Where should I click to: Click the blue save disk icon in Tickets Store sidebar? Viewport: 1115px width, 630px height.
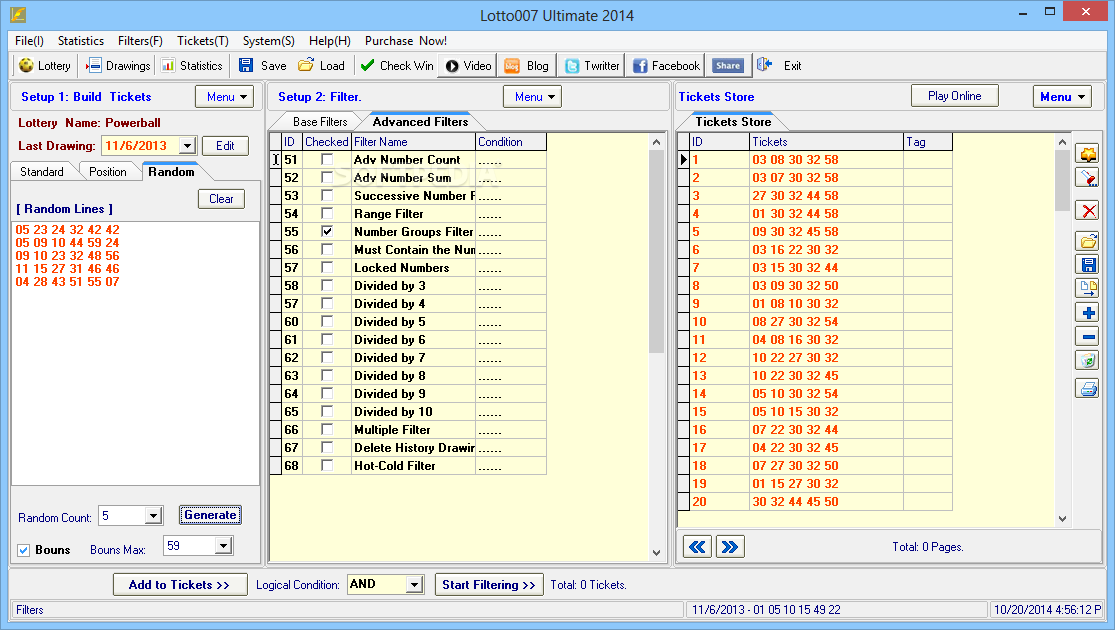coord(1087,265)
